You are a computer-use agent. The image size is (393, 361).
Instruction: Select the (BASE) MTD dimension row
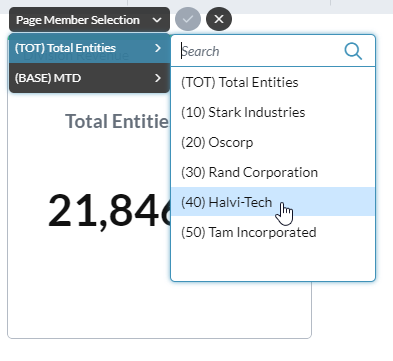pyautogui.click(x=89, y=78)
